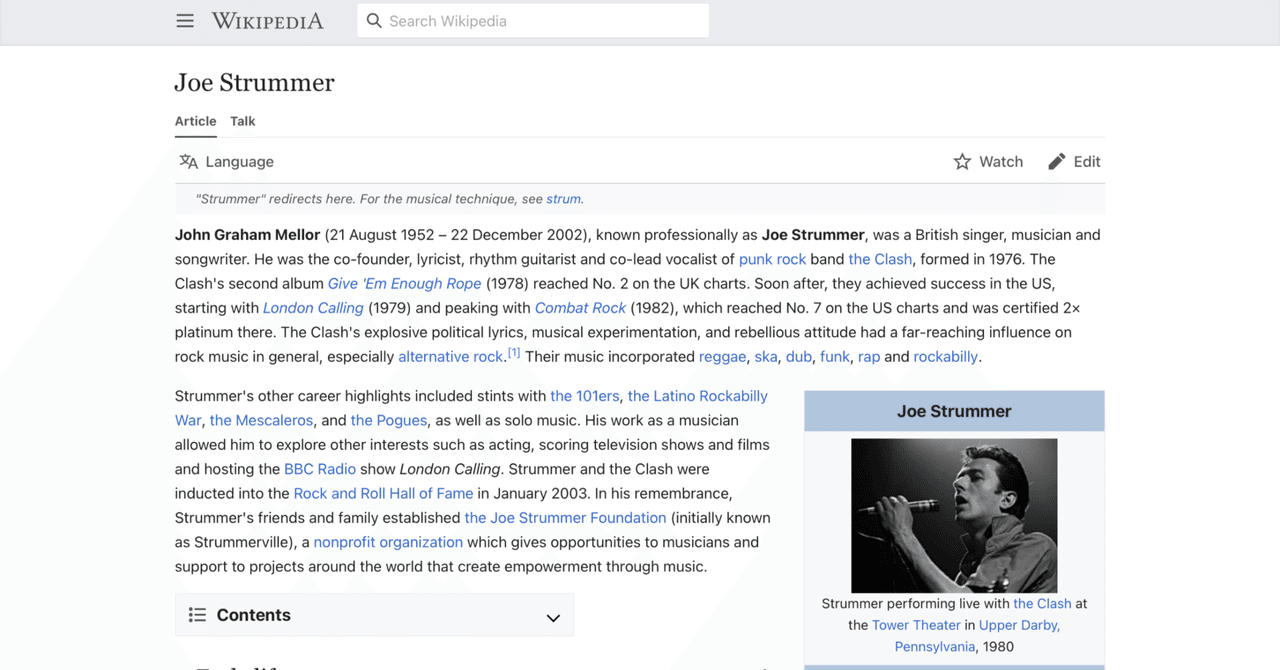
Task: Click the search magnifying glass icon
Action: (374, 20)
